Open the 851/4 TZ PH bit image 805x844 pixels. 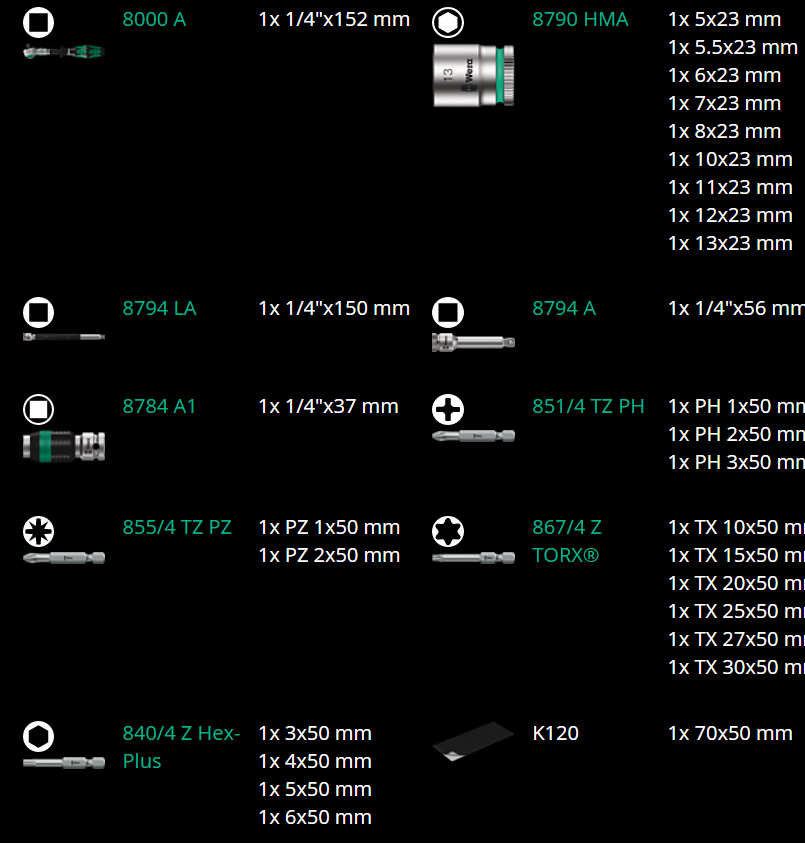point(474,436)
